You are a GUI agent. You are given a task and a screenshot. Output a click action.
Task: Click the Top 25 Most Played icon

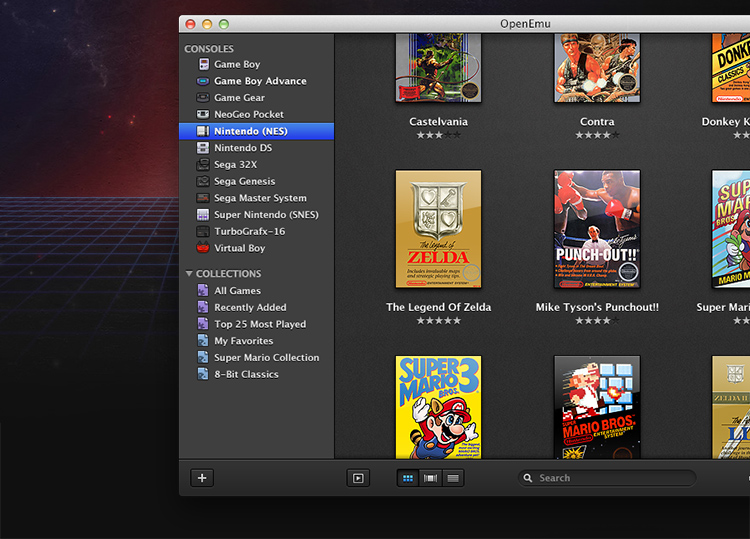click(x=203, y=324)
